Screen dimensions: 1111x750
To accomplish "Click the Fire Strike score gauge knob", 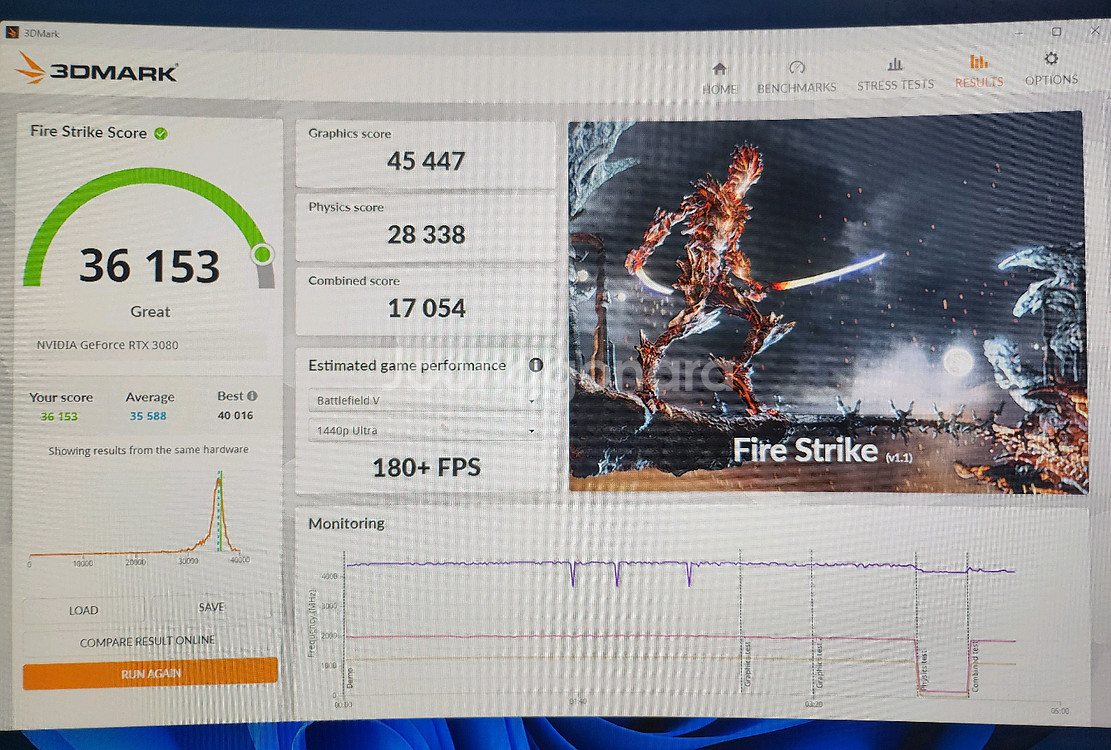I will pyautogui.click(x=262, y=254).
